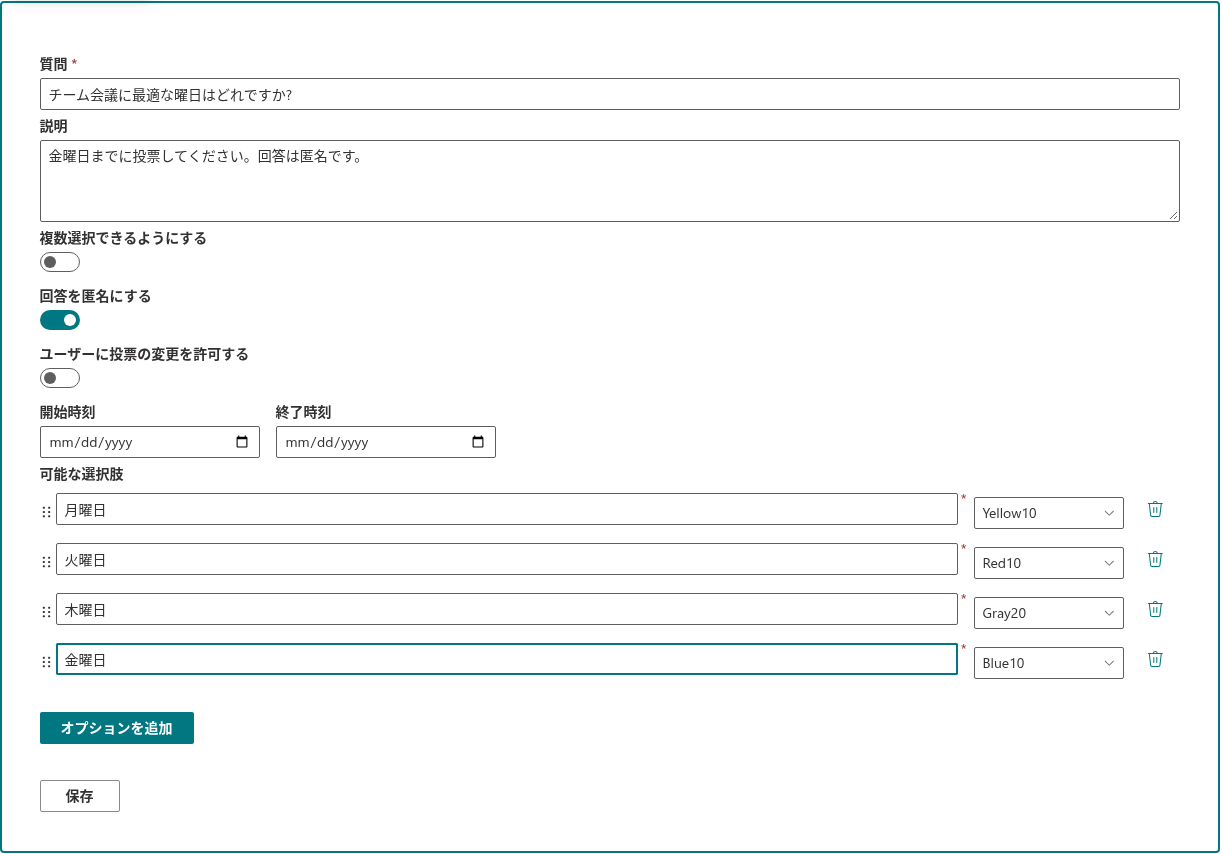Open the Yellow10 color dropdown

pos(1049,513)
